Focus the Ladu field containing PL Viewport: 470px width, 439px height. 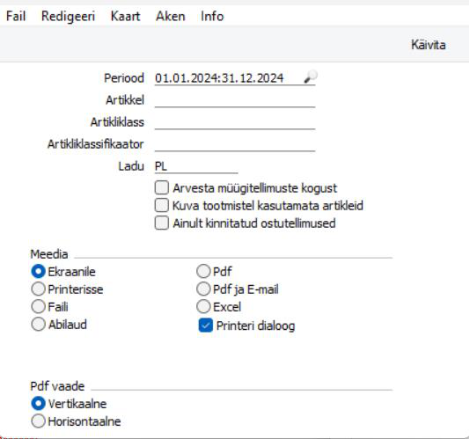(x=196, y=166)
